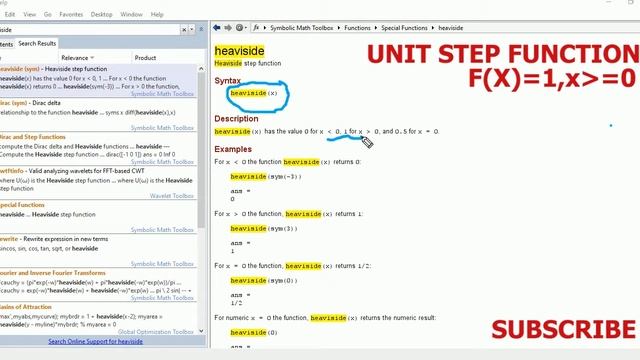Open the Desktop menu

click(x=101, y=14)
